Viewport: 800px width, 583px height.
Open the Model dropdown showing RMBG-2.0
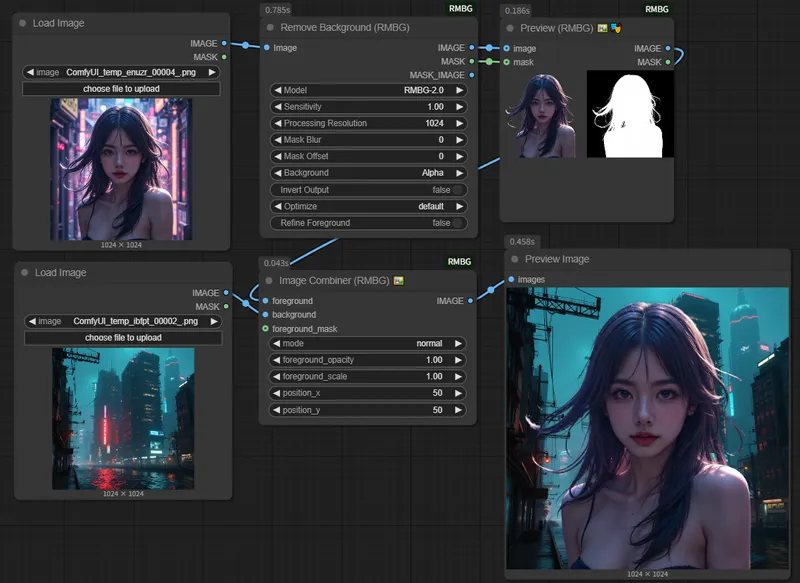tap(367, 90)
